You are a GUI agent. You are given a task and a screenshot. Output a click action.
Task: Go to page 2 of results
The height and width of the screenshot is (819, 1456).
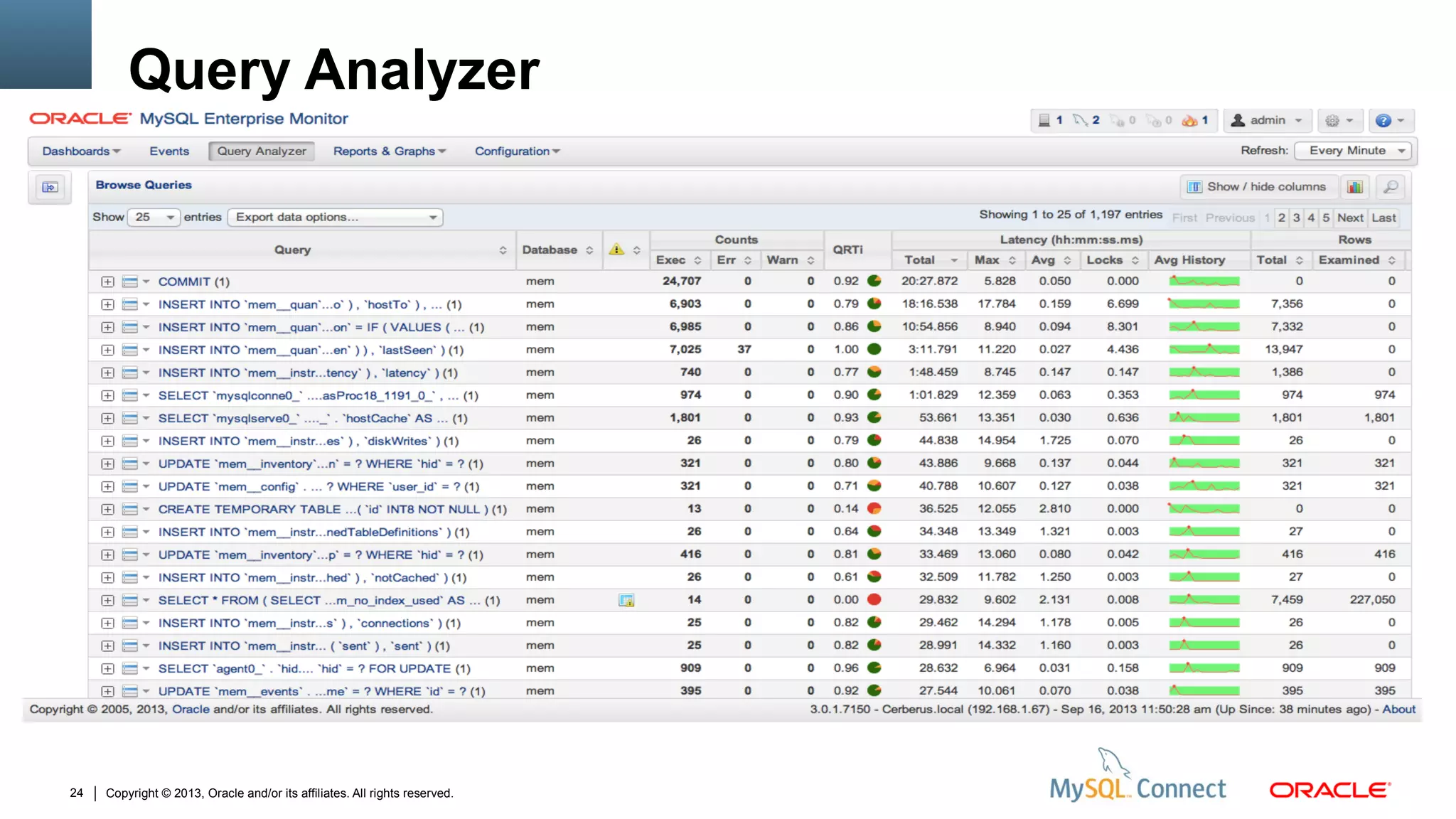coord(1282,218)
